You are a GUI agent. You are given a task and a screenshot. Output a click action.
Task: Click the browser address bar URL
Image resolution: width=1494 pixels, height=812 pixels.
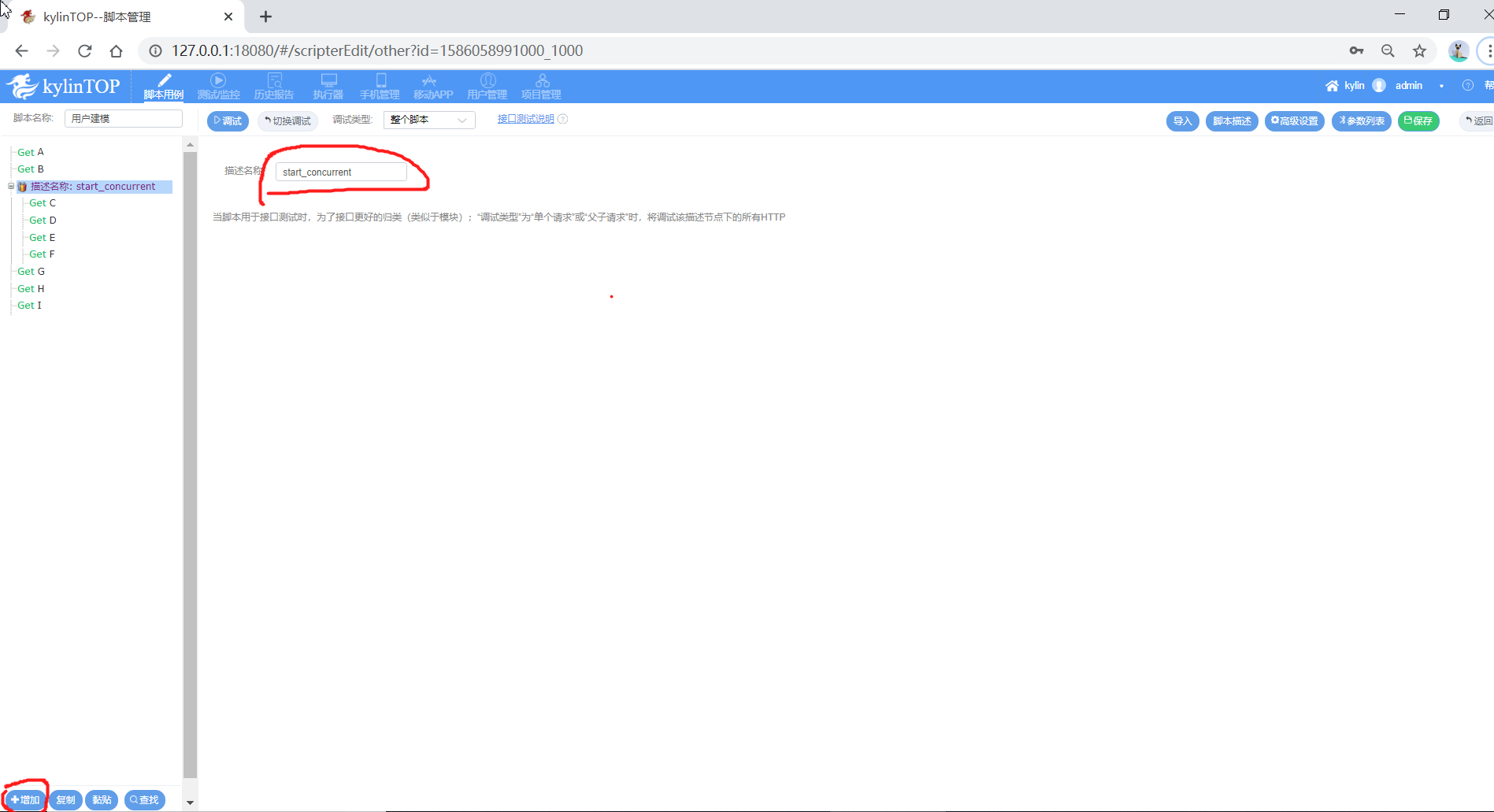[377, 50]
